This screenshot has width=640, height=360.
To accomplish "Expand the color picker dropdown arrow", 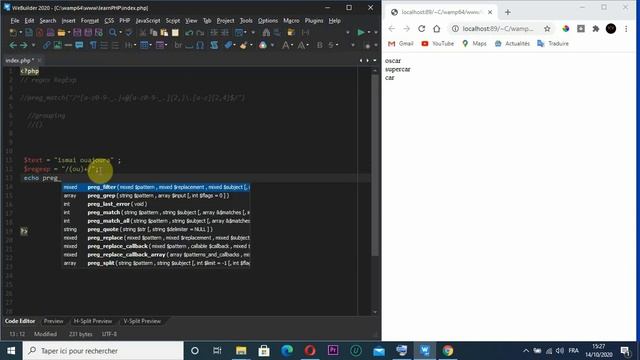I will click(x=272, y=45).
